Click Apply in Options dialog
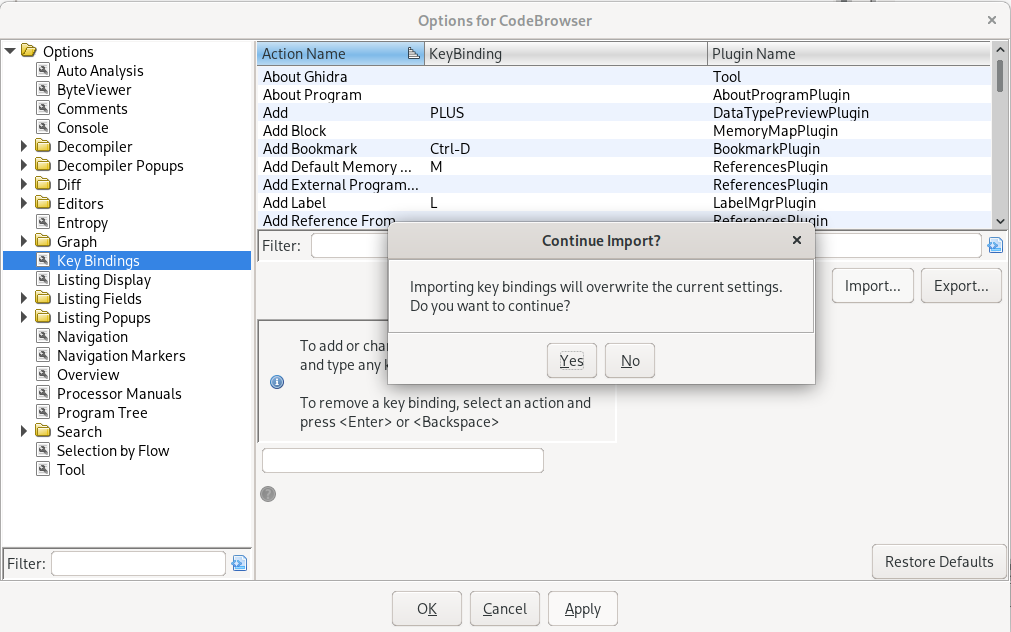1011x632 pixels. pyautogui.click(x=583, y=609)
